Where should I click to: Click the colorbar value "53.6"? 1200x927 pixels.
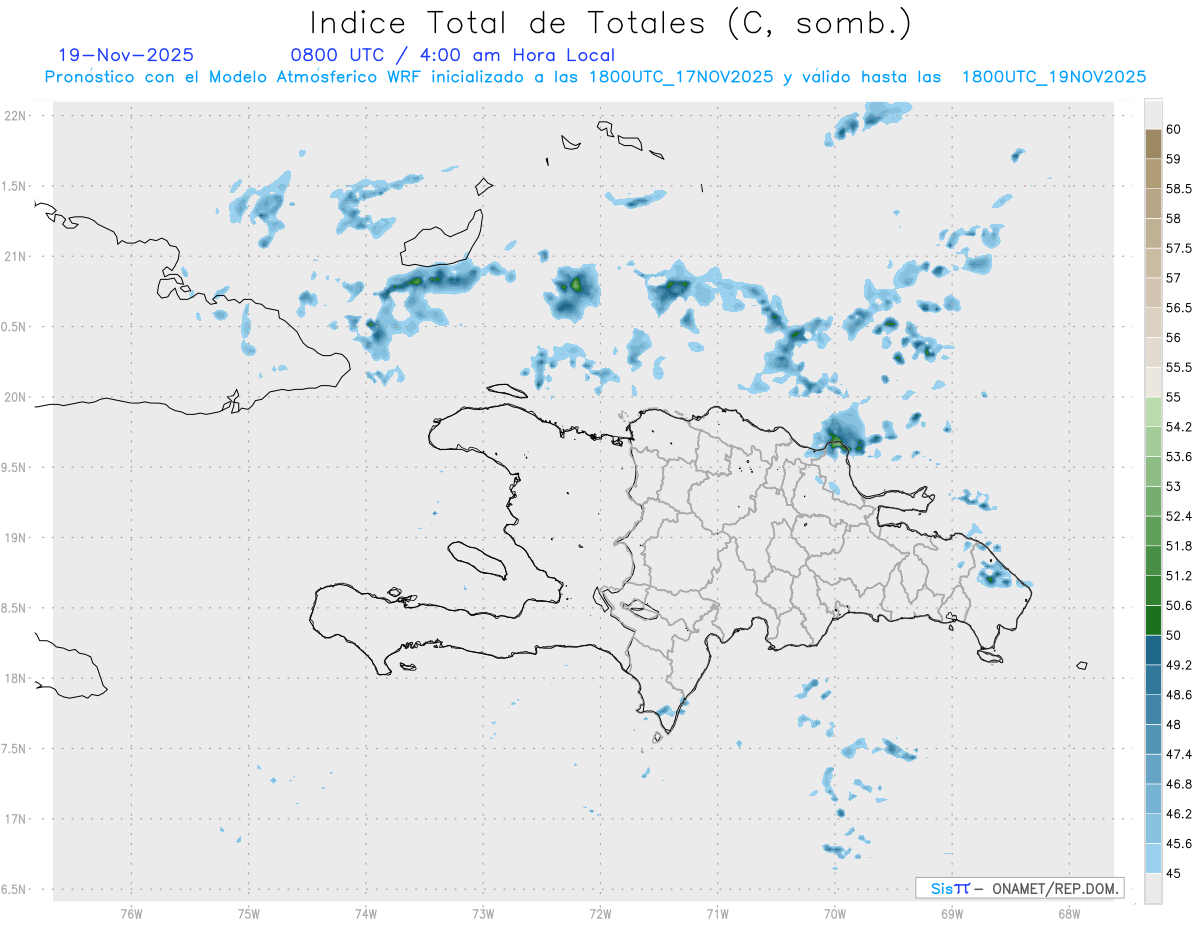(1178, 457)
